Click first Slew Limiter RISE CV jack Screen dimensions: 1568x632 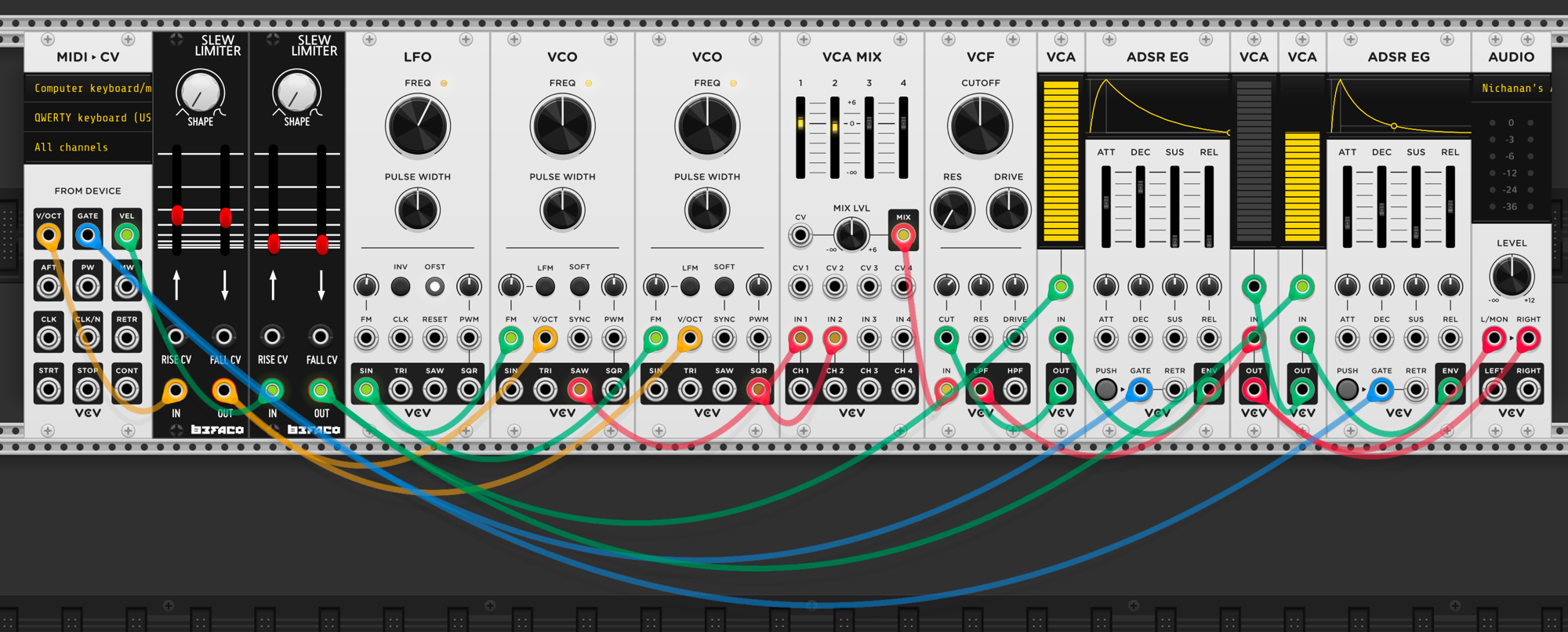pos(176,336)
